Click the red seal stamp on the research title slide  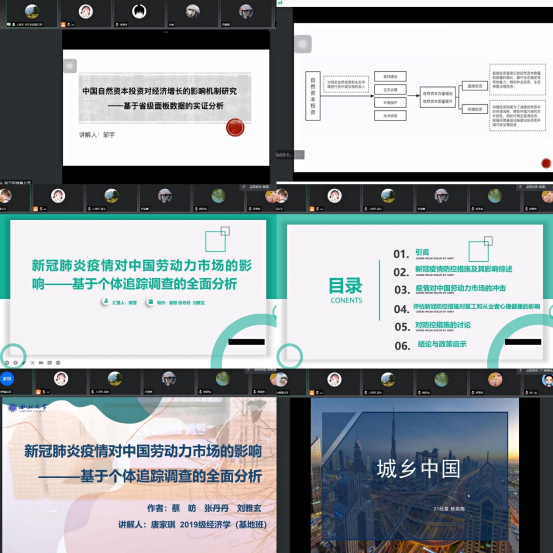click(x=235, y=127)
